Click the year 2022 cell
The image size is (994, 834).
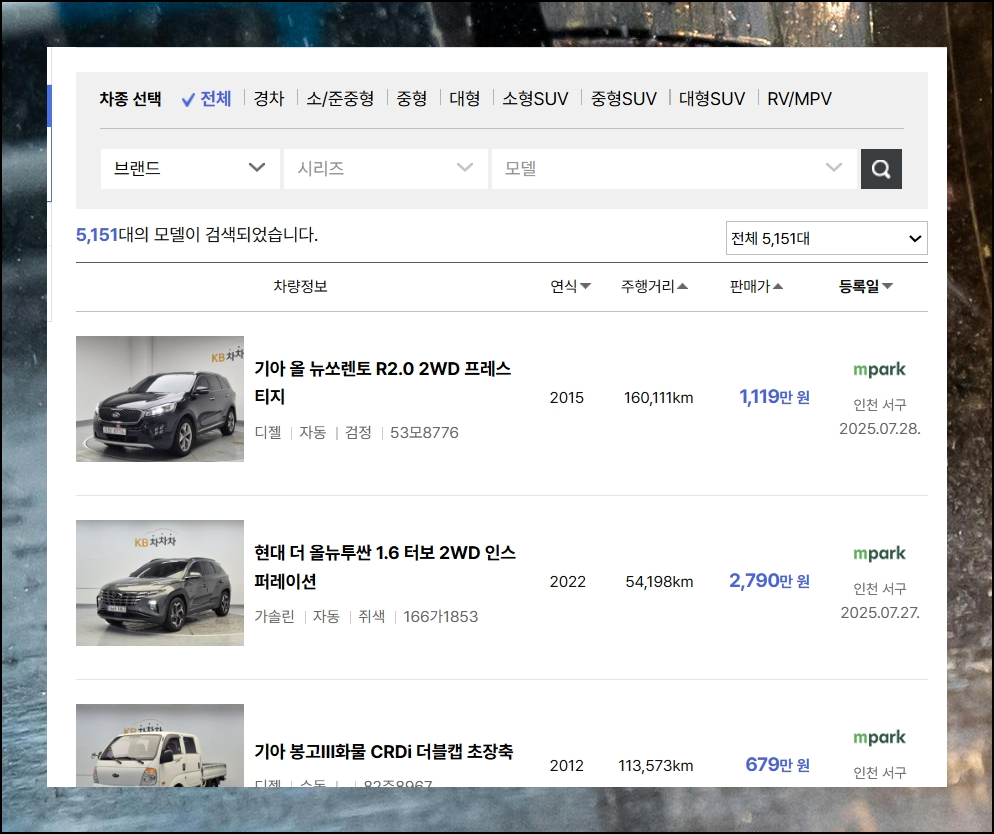point(568,582)
